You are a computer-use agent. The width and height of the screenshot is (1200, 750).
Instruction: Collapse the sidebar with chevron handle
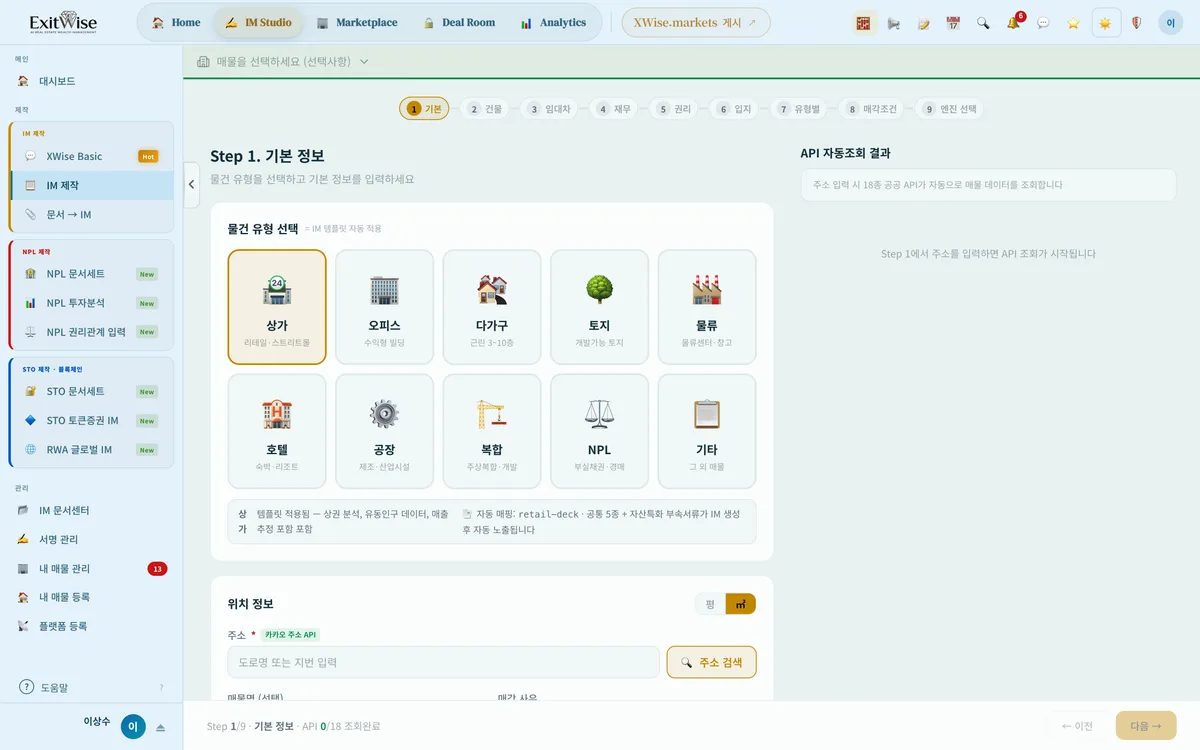[192, 185]
